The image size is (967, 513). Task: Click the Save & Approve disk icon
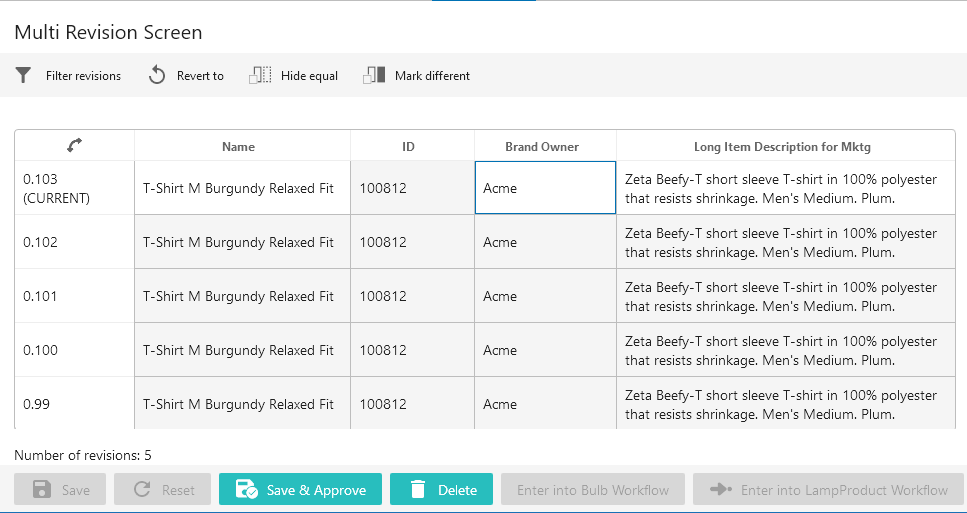tap(246, 490)
